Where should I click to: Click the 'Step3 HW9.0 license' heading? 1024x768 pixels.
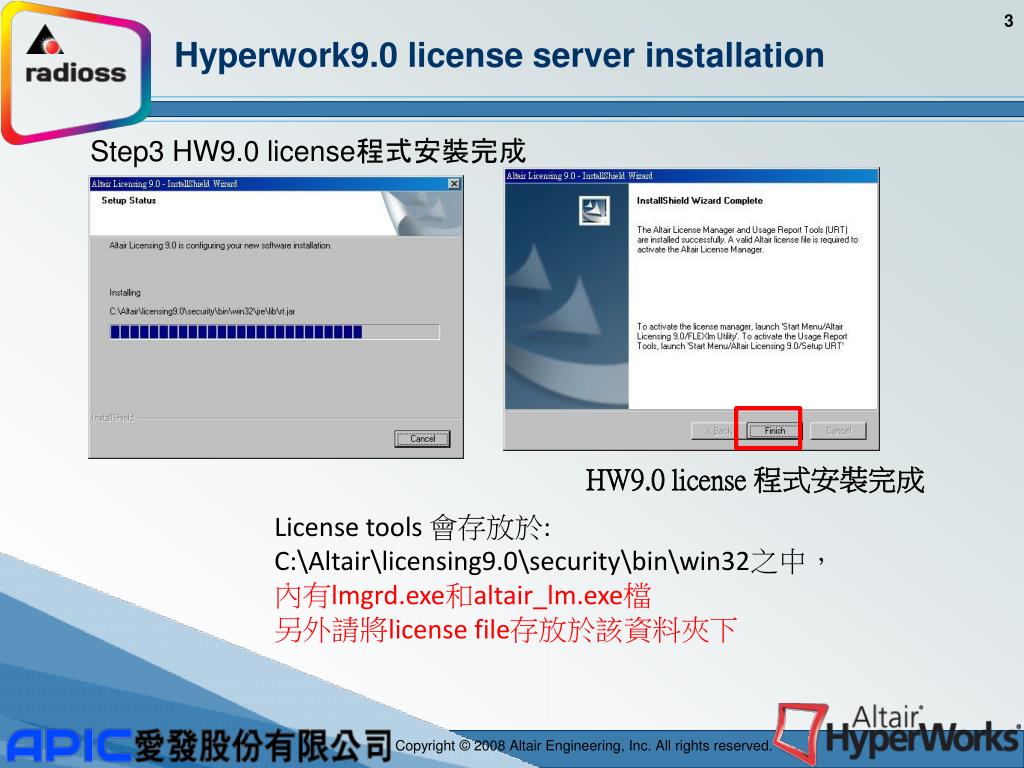click(x=308, y=152)
